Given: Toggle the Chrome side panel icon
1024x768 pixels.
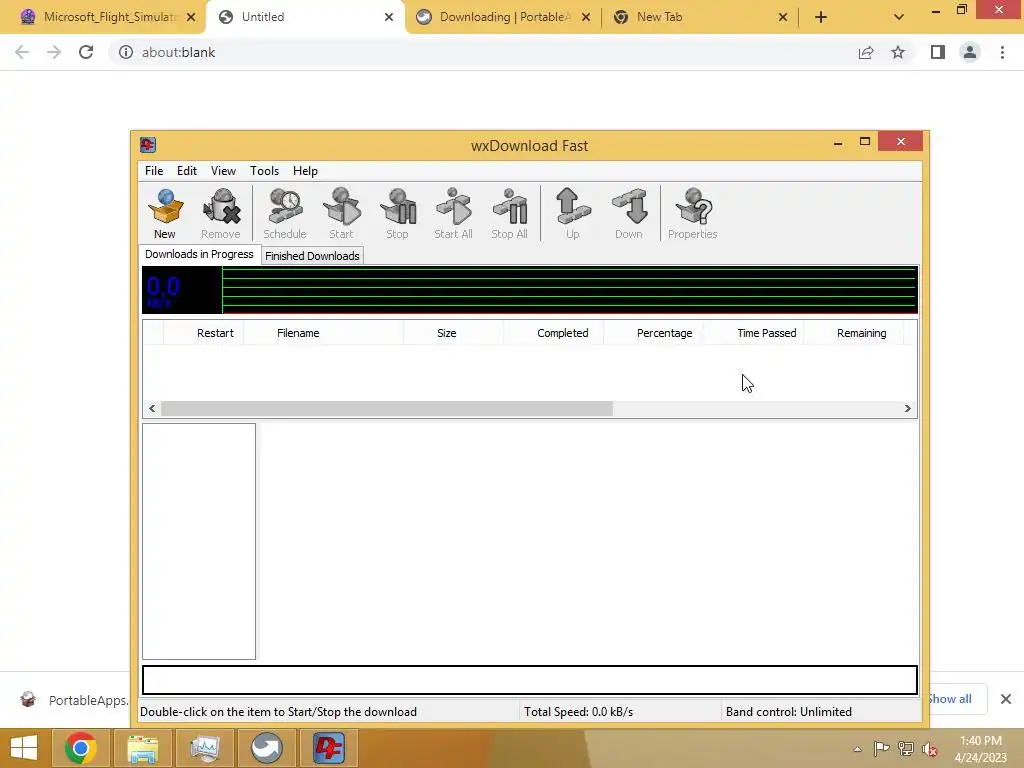Looking at the screenshot, I should pyautogui.click(x=938, y=52).
